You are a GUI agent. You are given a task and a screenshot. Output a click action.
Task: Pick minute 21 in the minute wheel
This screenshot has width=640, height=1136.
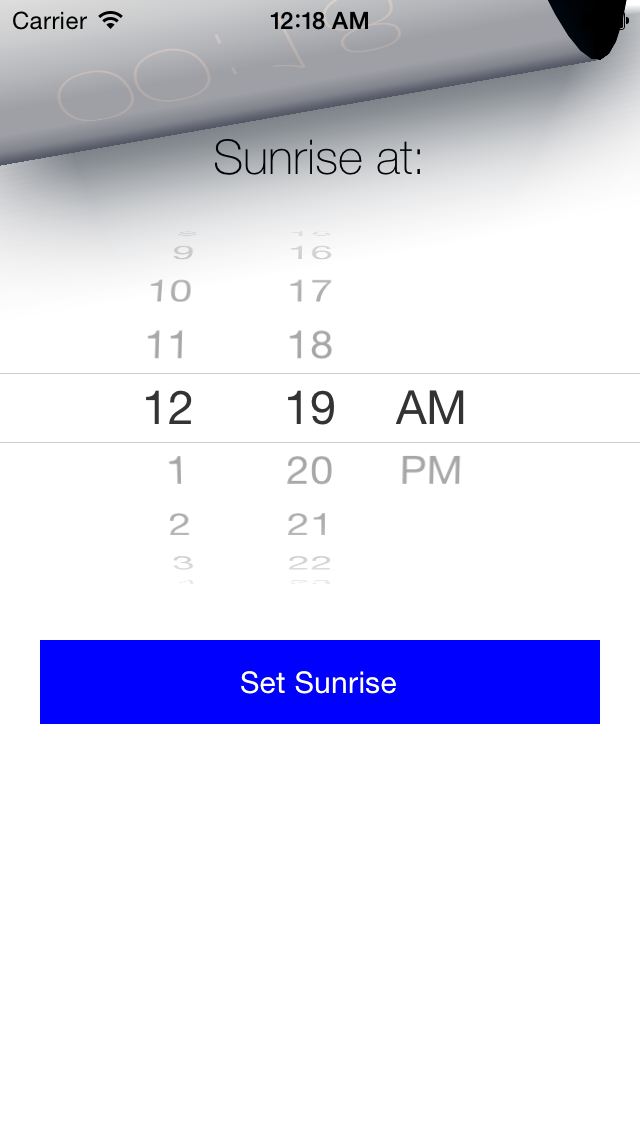click(308, 523)
